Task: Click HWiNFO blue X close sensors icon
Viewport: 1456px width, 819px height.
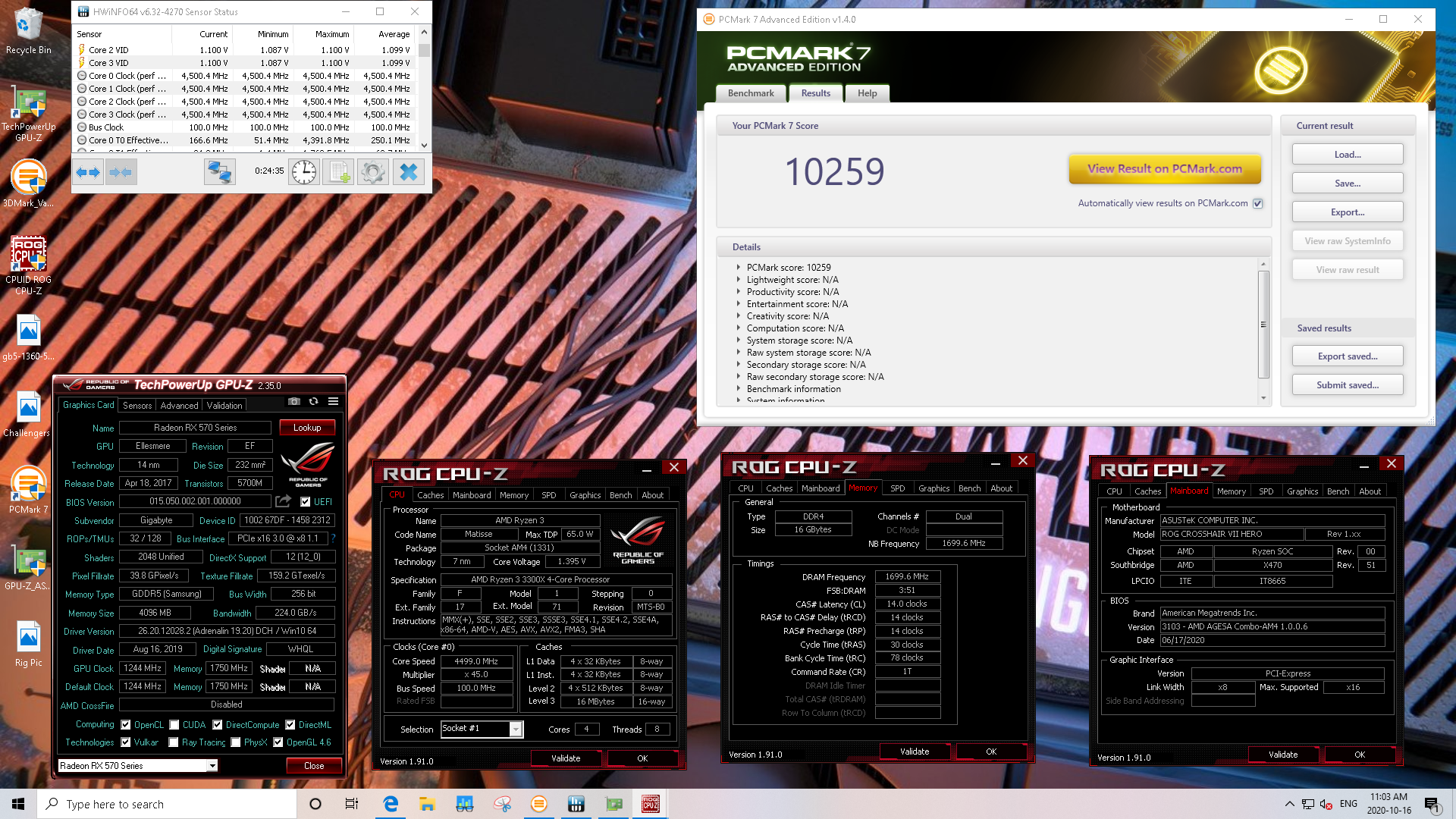Action: [409, 172]
